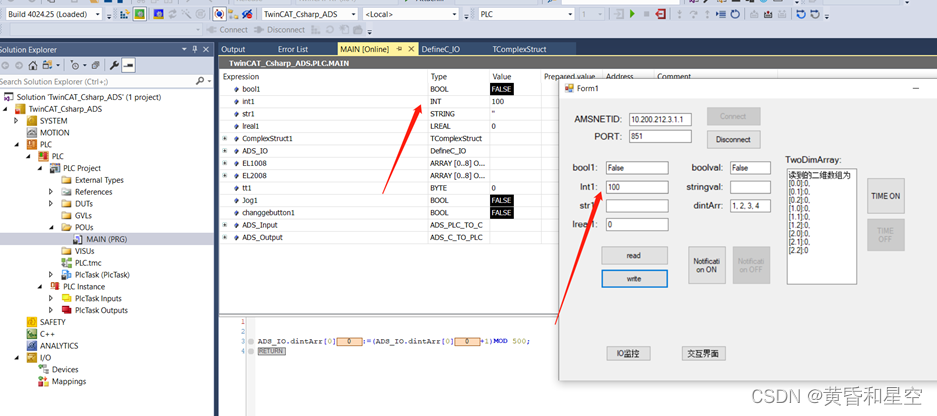Click the PORT field showing 851

coord(660,136)
